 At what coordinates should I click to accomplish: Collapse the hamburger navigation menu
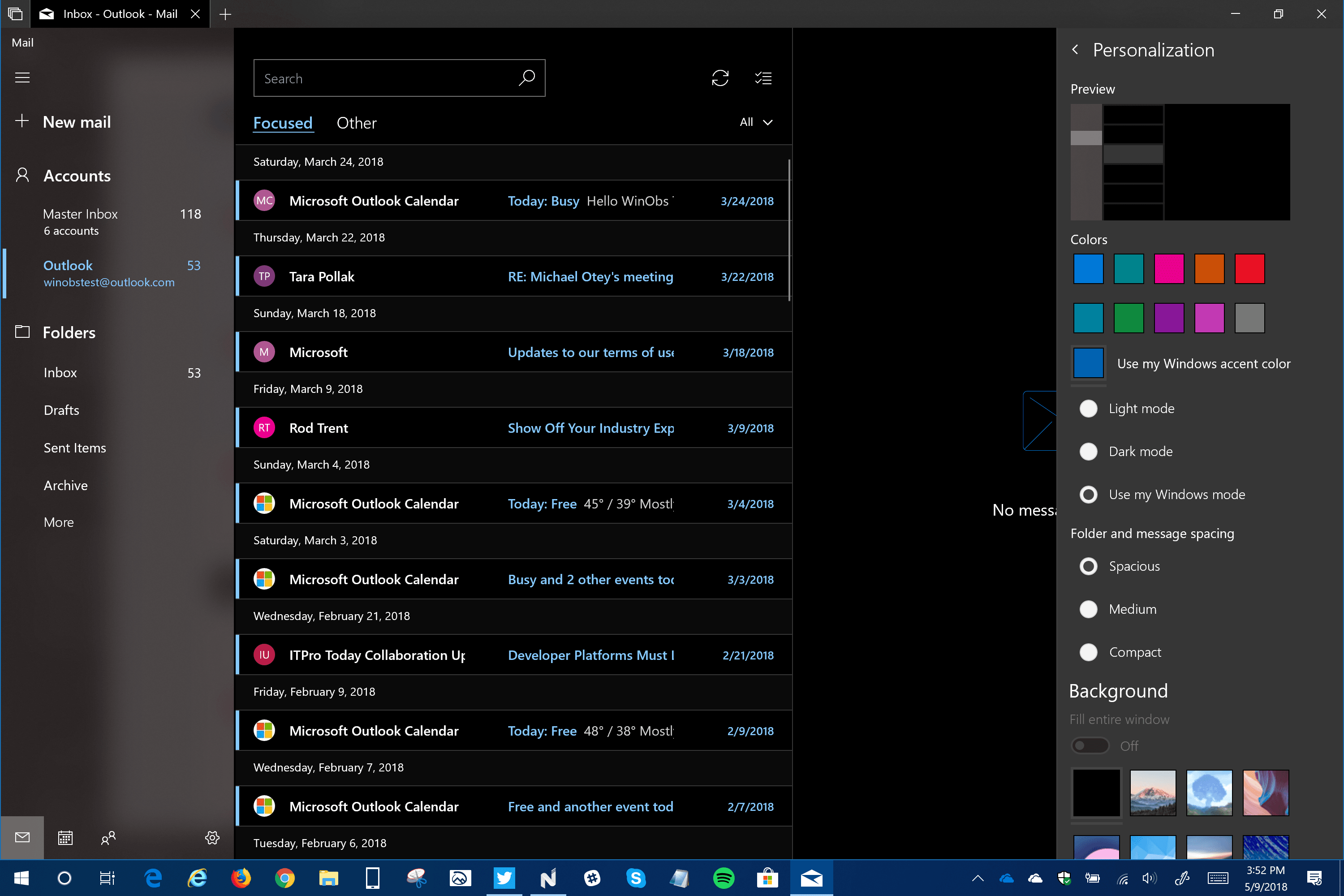pos(22,78)
